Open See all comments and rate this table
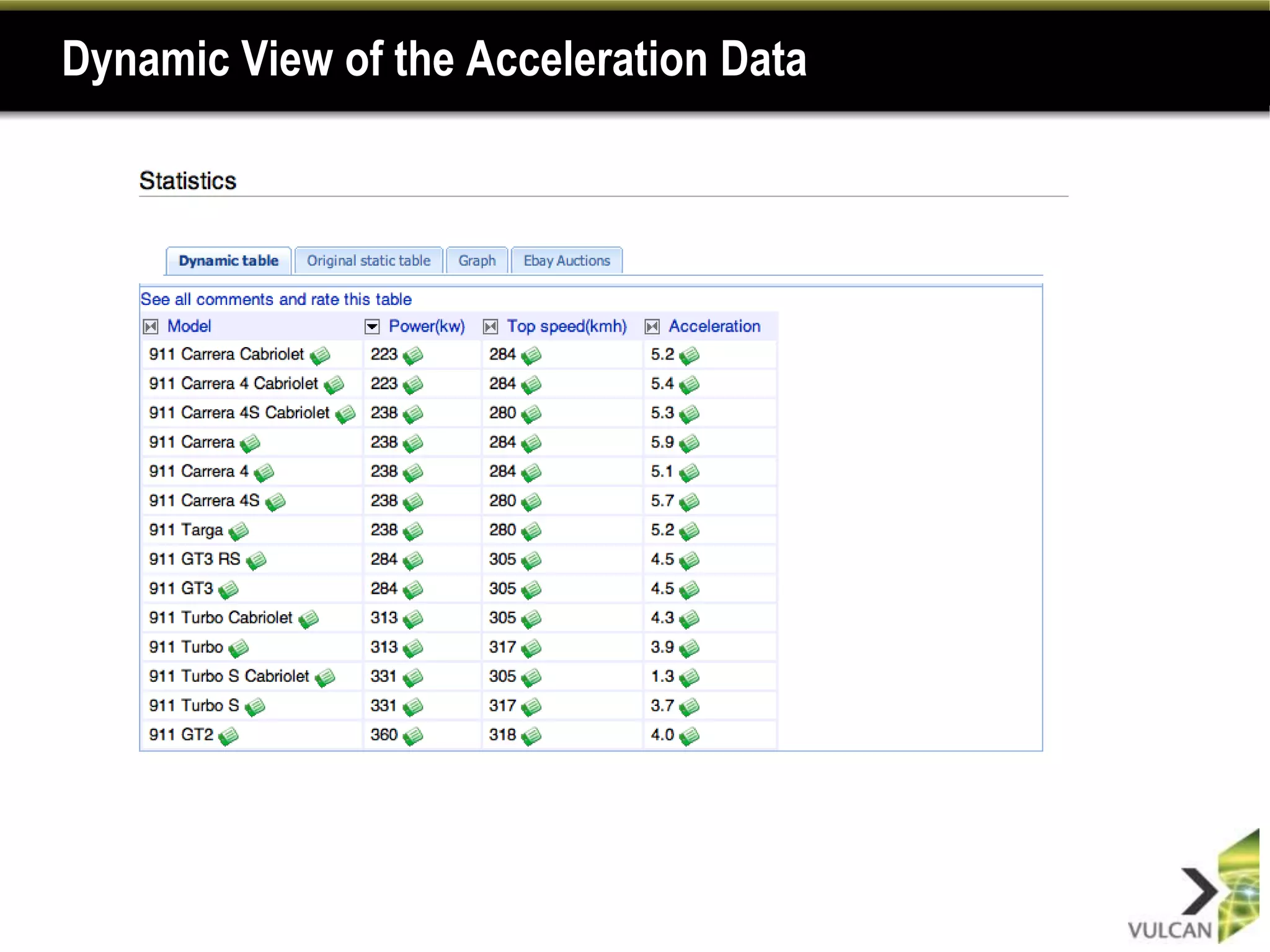 [x=276, y=299]
